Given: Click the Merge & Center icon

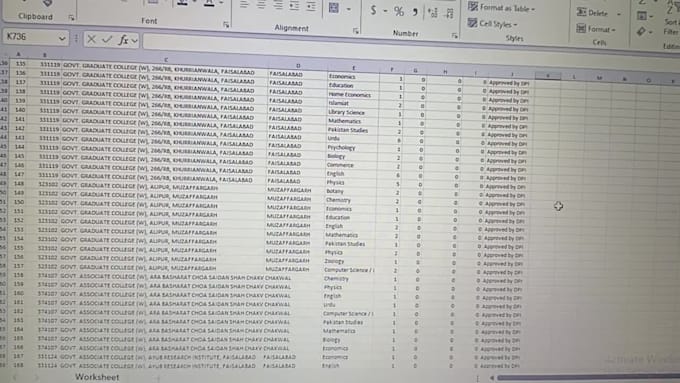Looking at the screenshot, I should point(334,8).
